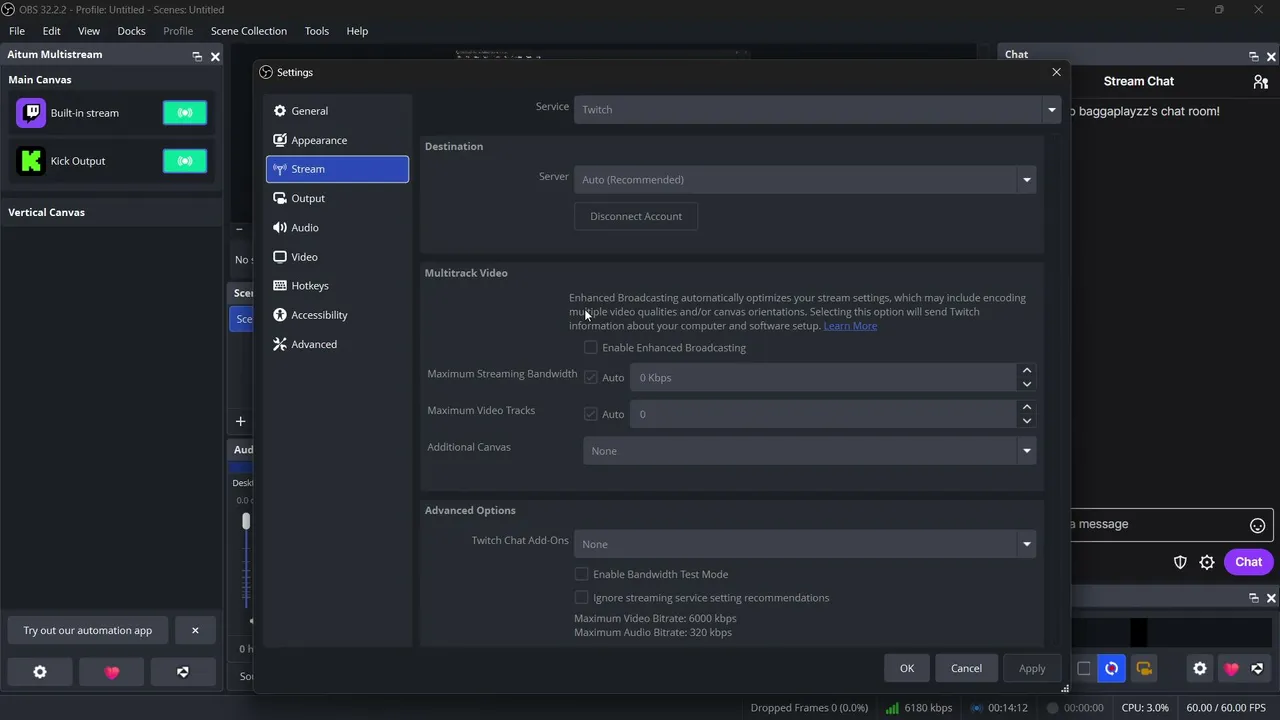Expand the Additional Canvas dropdown
1280x720 pixels.
click(810, 451)
